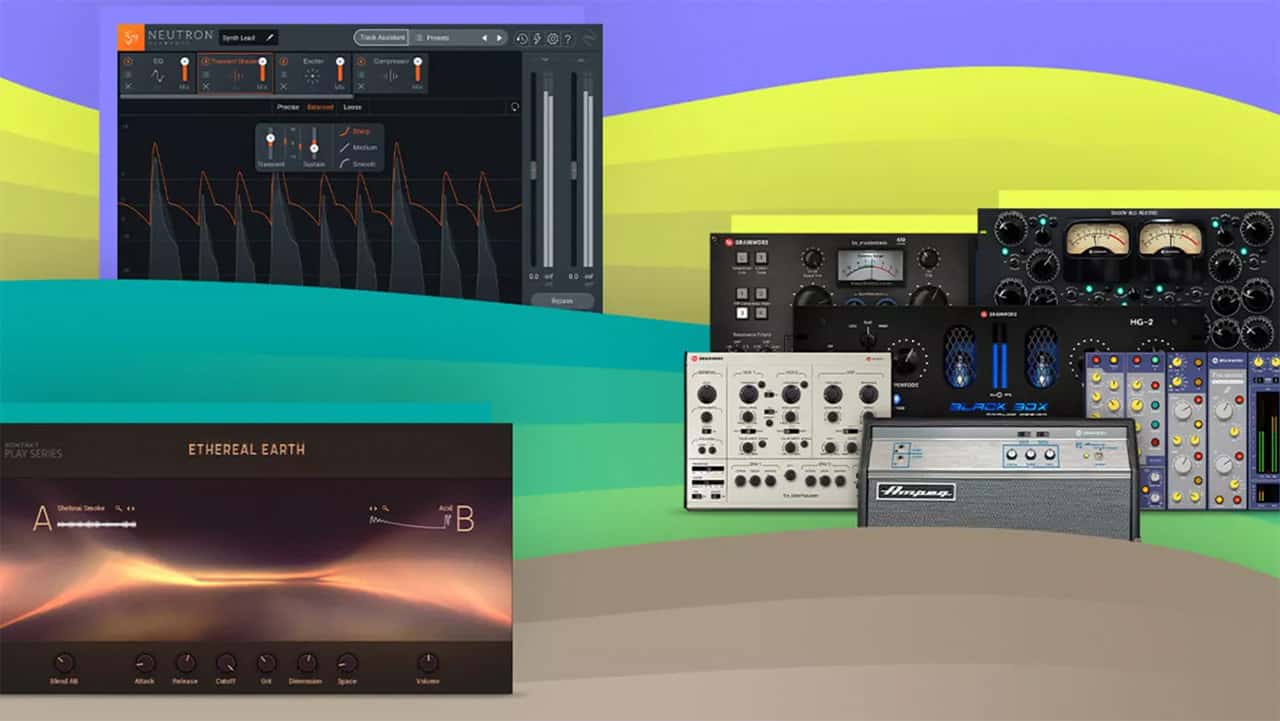The width and height of the screenshot is (1280, 721).
Task: Open Neutron settings gear icon
Action: [552, 39]
